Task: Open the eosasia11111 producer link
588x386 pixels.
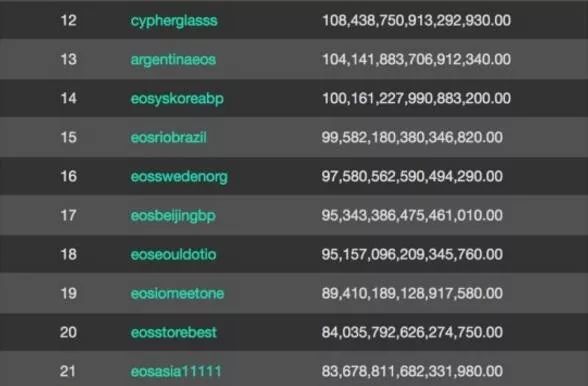Action: pyautogui.click(x=176, y=371)
